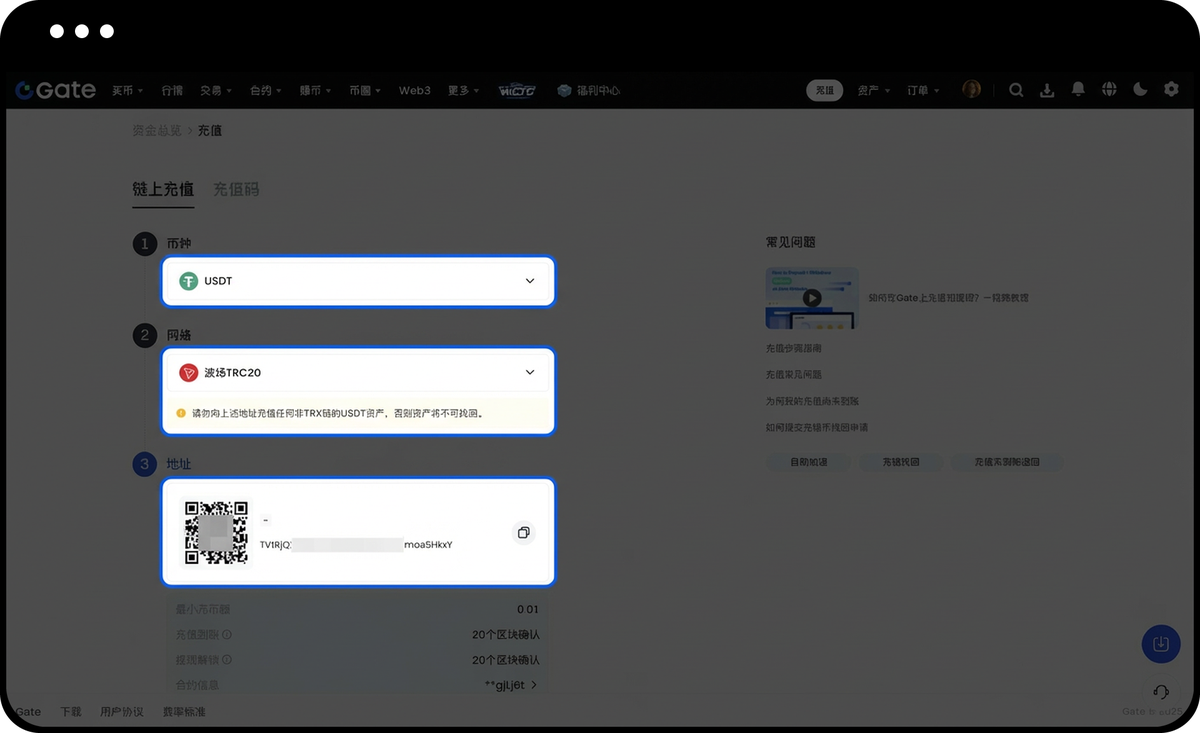The width and height of the screenshot is (1200, 733).
Task: Open the 买币 dropdown menu
Action: coord(127,90)
